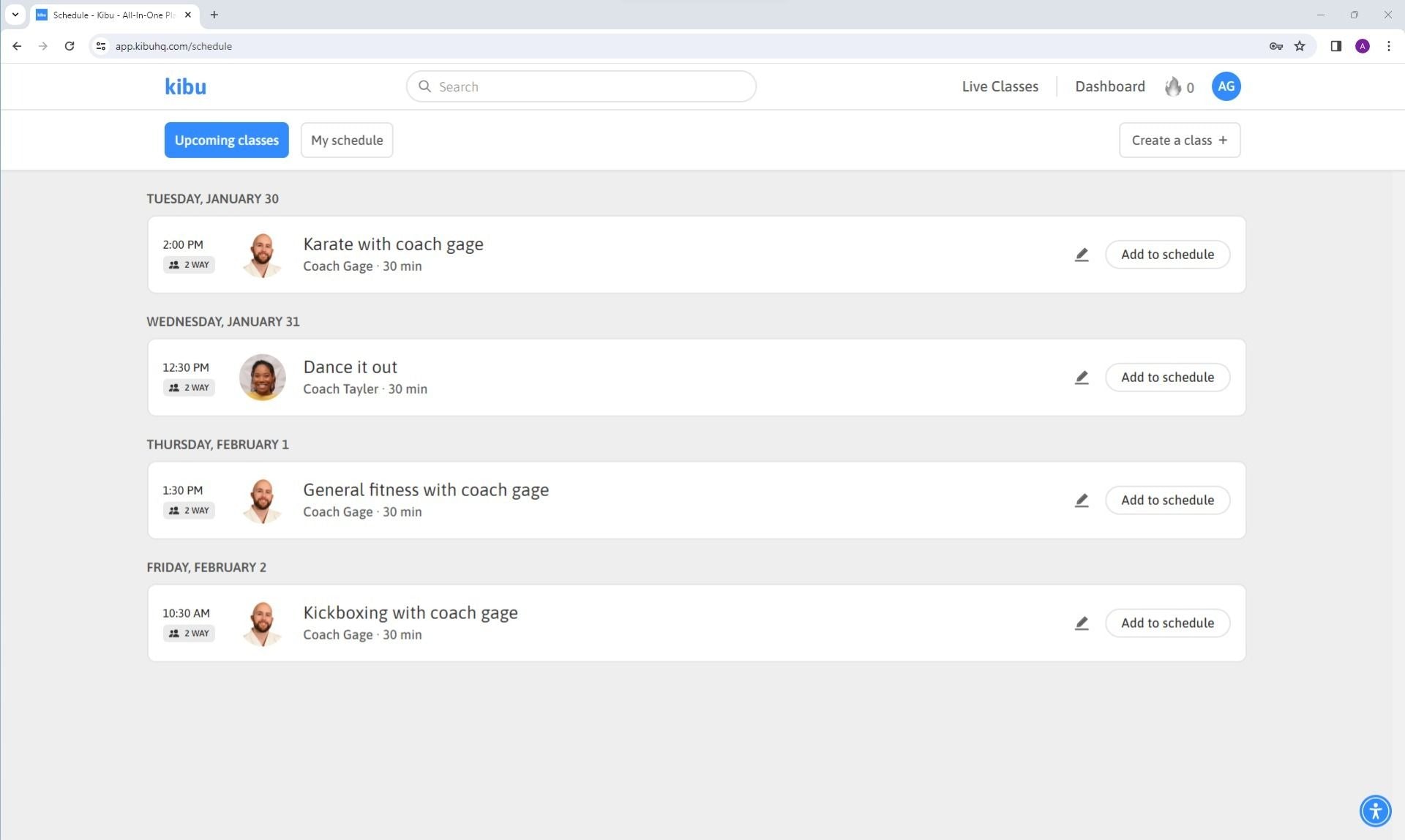
Task: Open Live Classes link
Action: tap(1000, 87)
